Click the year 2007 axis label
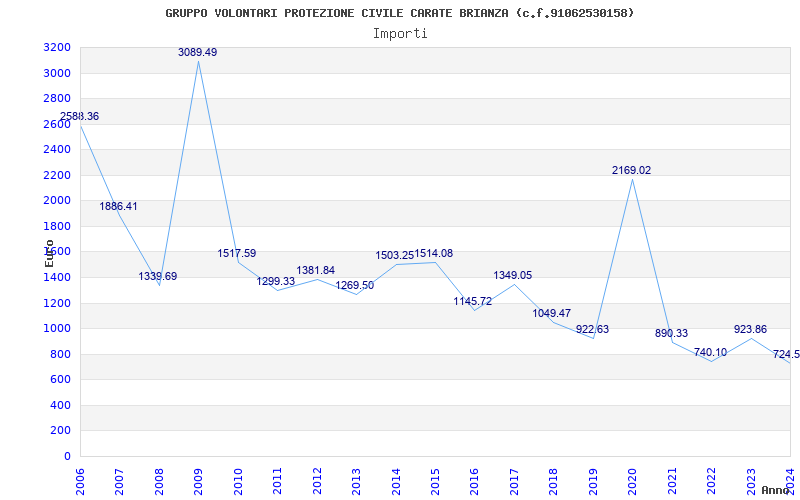800x500 pixels. pyautogui.click(x=120, y=482)
